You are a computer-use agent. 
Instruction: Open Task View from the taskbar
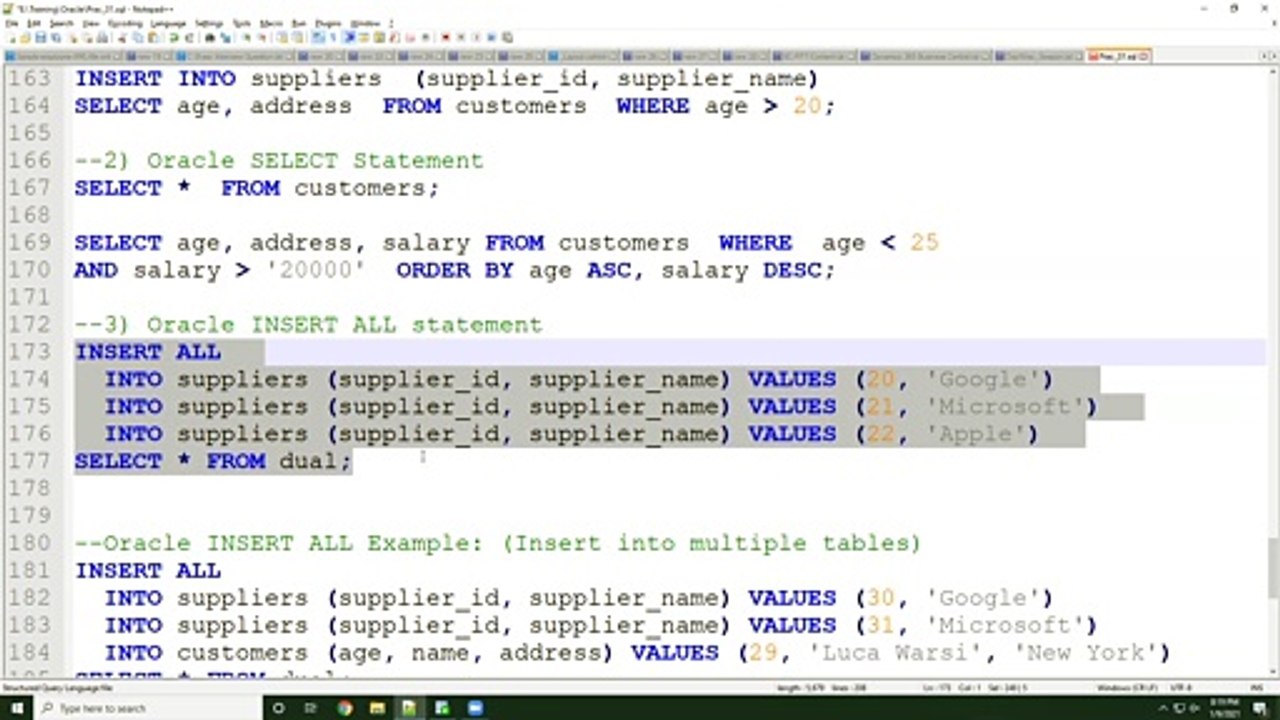tap(311, 708)
